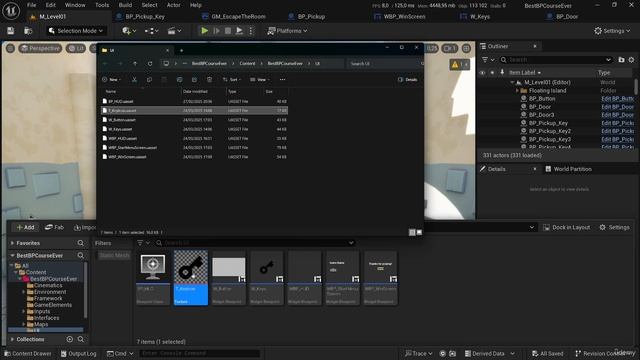Toggle Static Mesh filter chip

pos(114,255)
